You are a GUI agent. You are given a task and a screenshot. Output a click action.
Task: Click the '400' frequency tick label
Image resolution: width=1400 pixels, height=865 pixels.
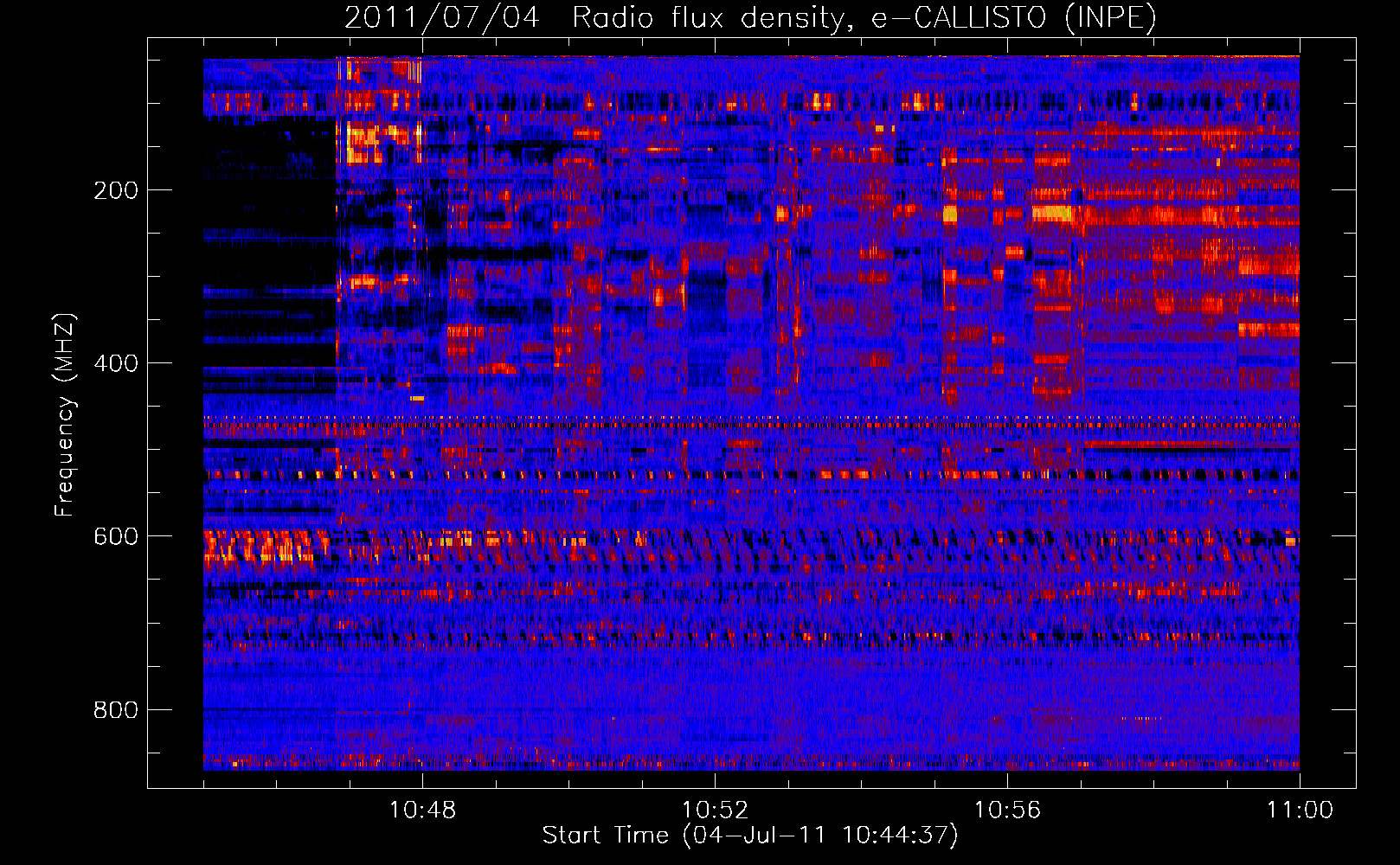(x=116, y=363)
